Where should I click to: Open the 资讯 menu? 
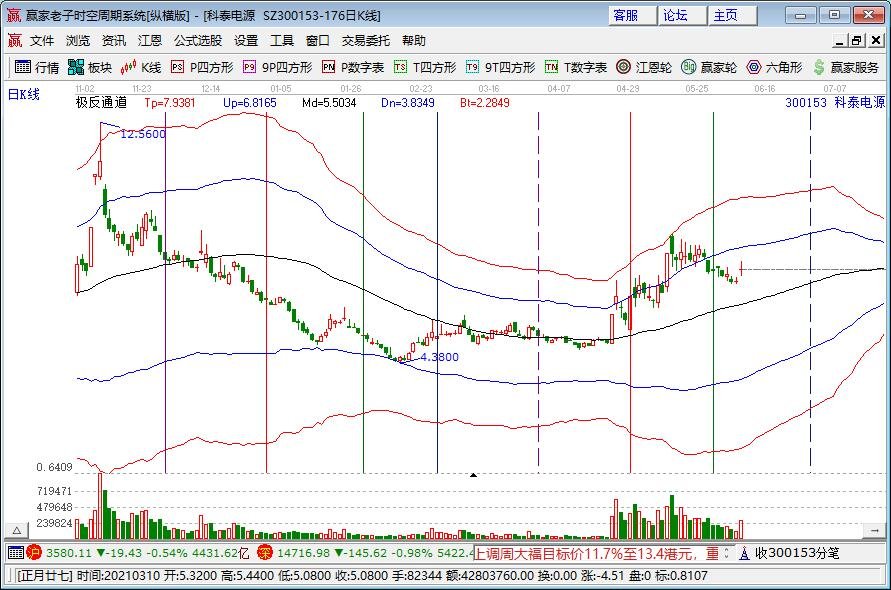[x=114, y=40]
